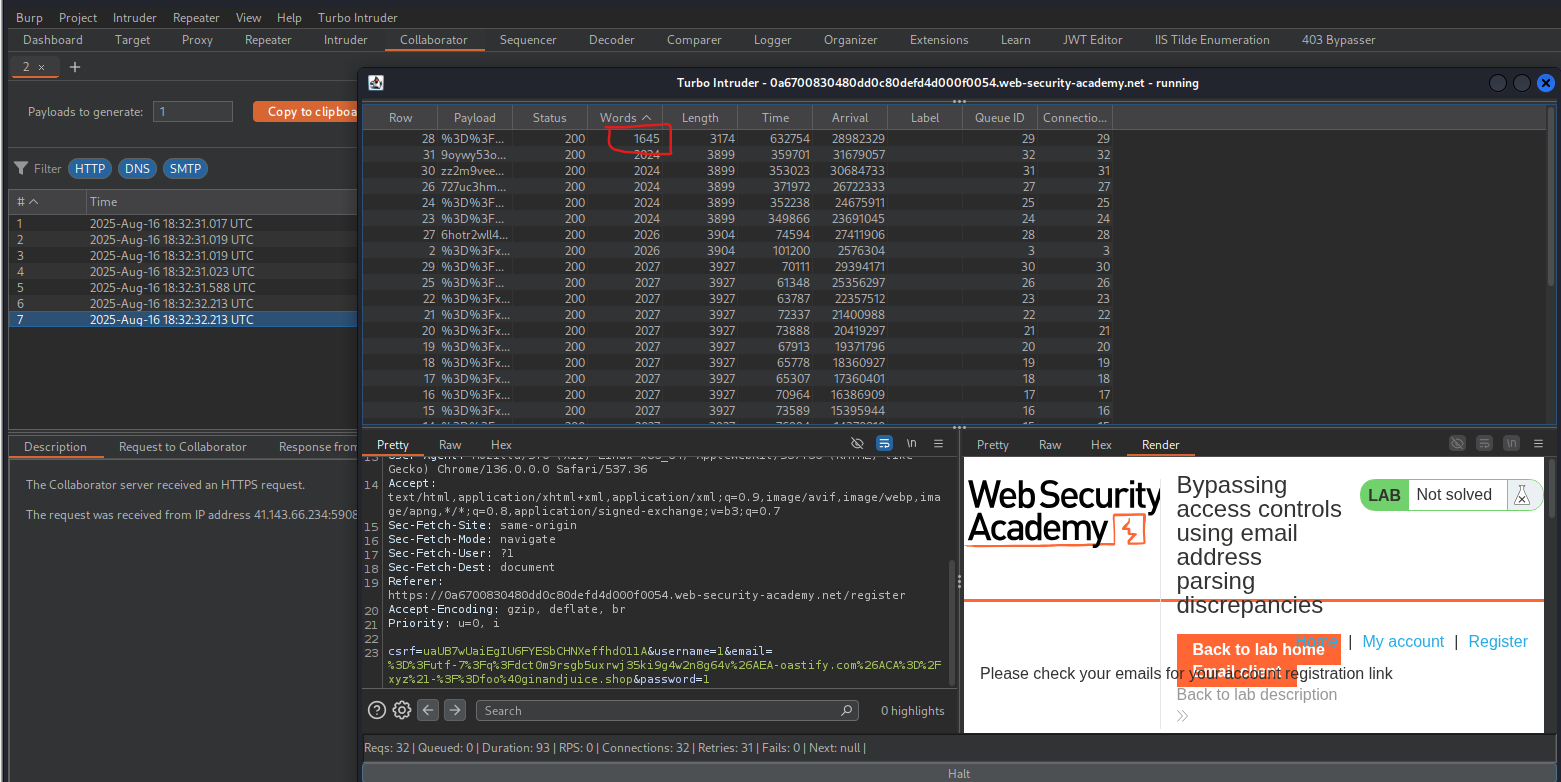Select results row with payload 9oywy53o...
Screen dimensions: 1561x782
coord(737,155)
